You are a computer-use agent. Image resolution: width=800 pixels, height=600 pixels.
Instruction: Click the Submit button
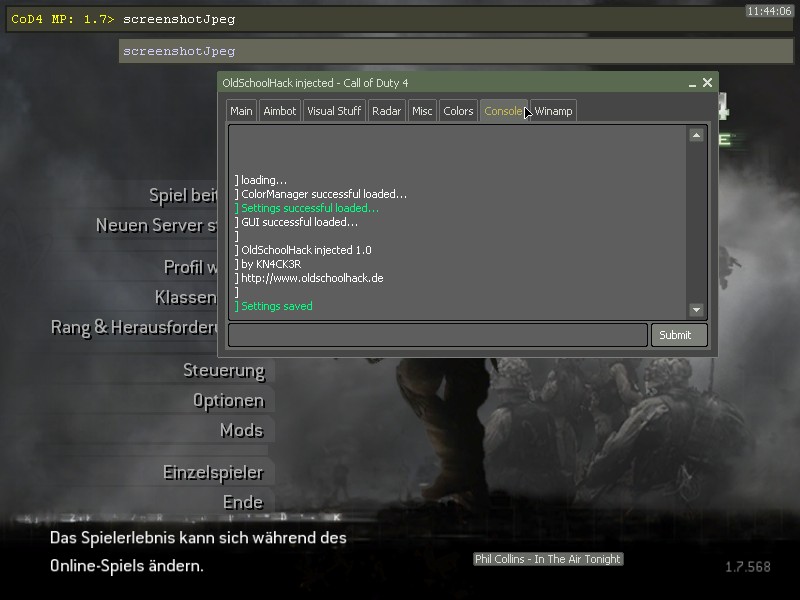pyautogui.click(x=679, y=335)
